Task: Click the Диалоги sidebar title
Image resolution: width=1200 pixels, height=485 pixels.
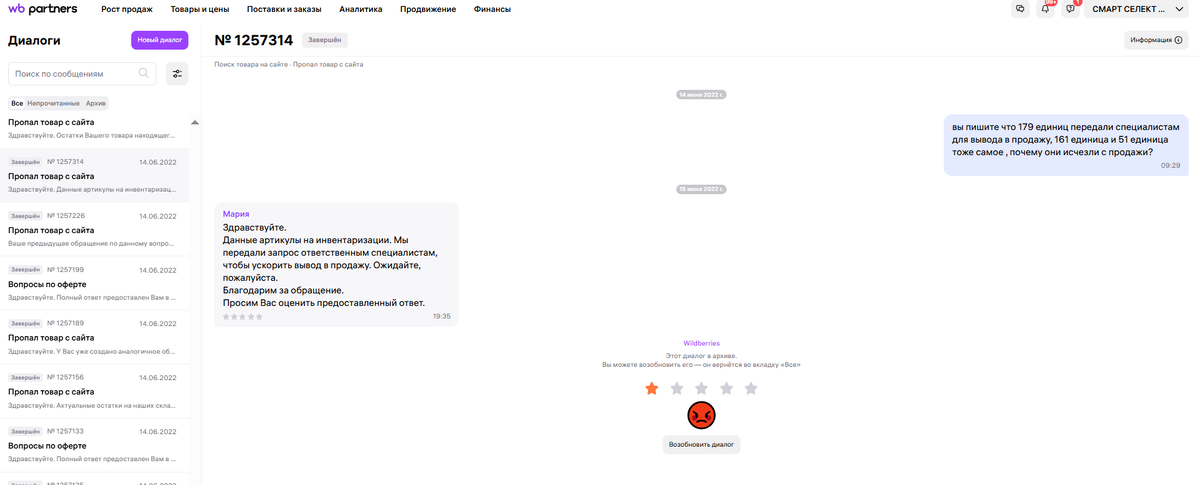Action: (x=34, y=41)
